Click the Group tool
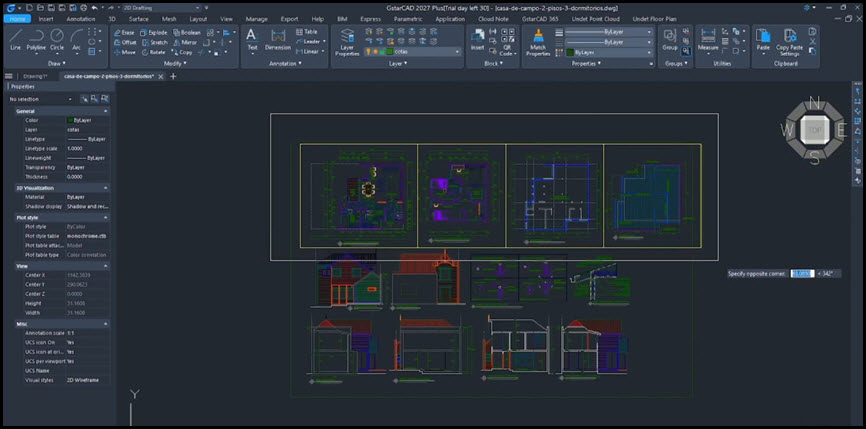Screen dimensions: 866x429 click(x=669, y=40)
